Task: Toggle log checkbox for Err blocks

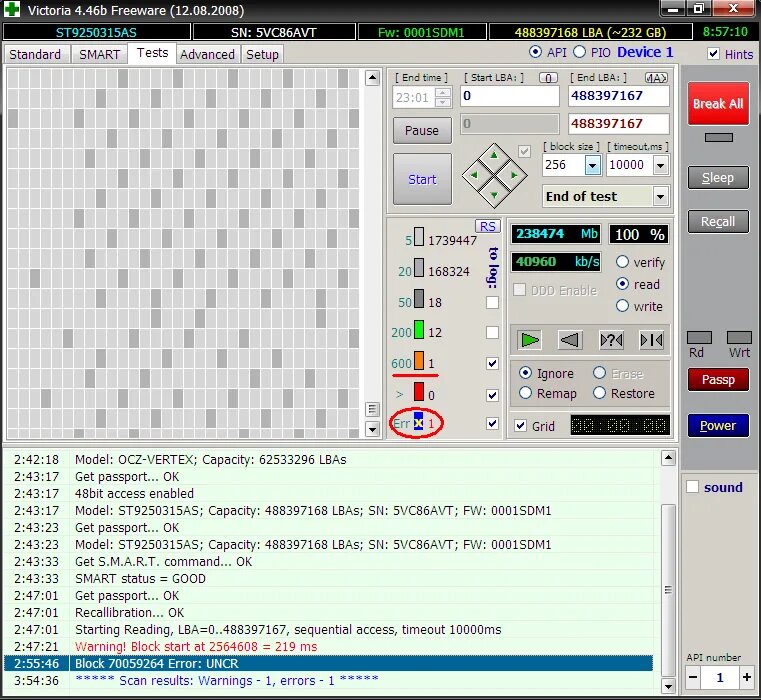Action: (492, 423)
